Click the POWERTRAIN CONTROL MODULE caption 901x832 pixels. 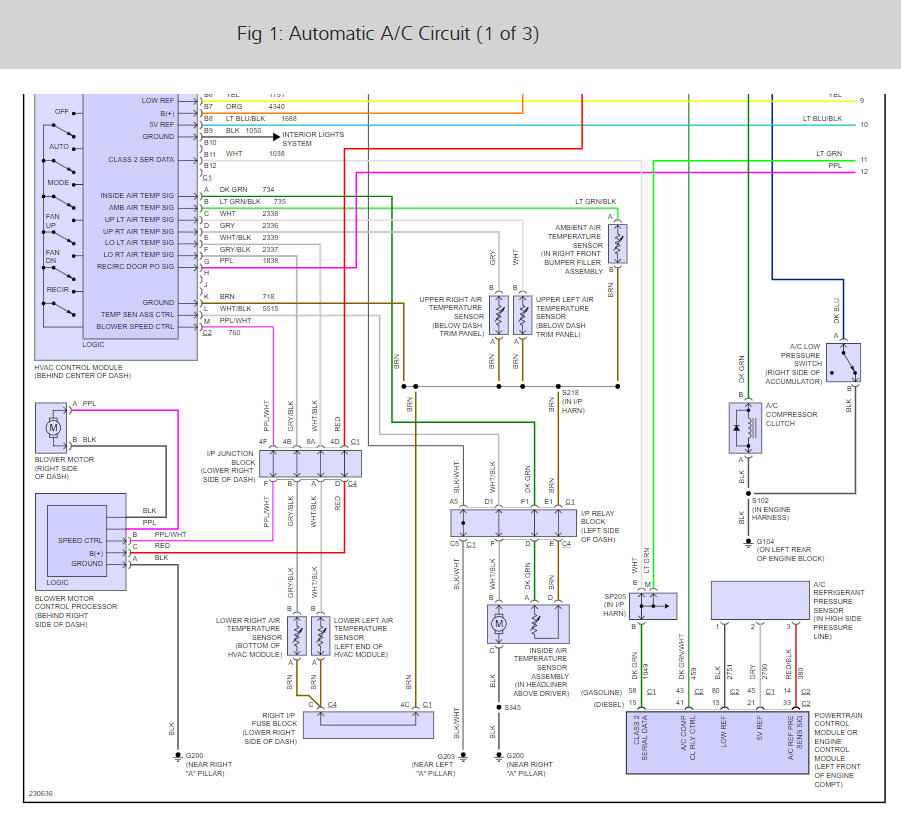[x=838, y=750]
